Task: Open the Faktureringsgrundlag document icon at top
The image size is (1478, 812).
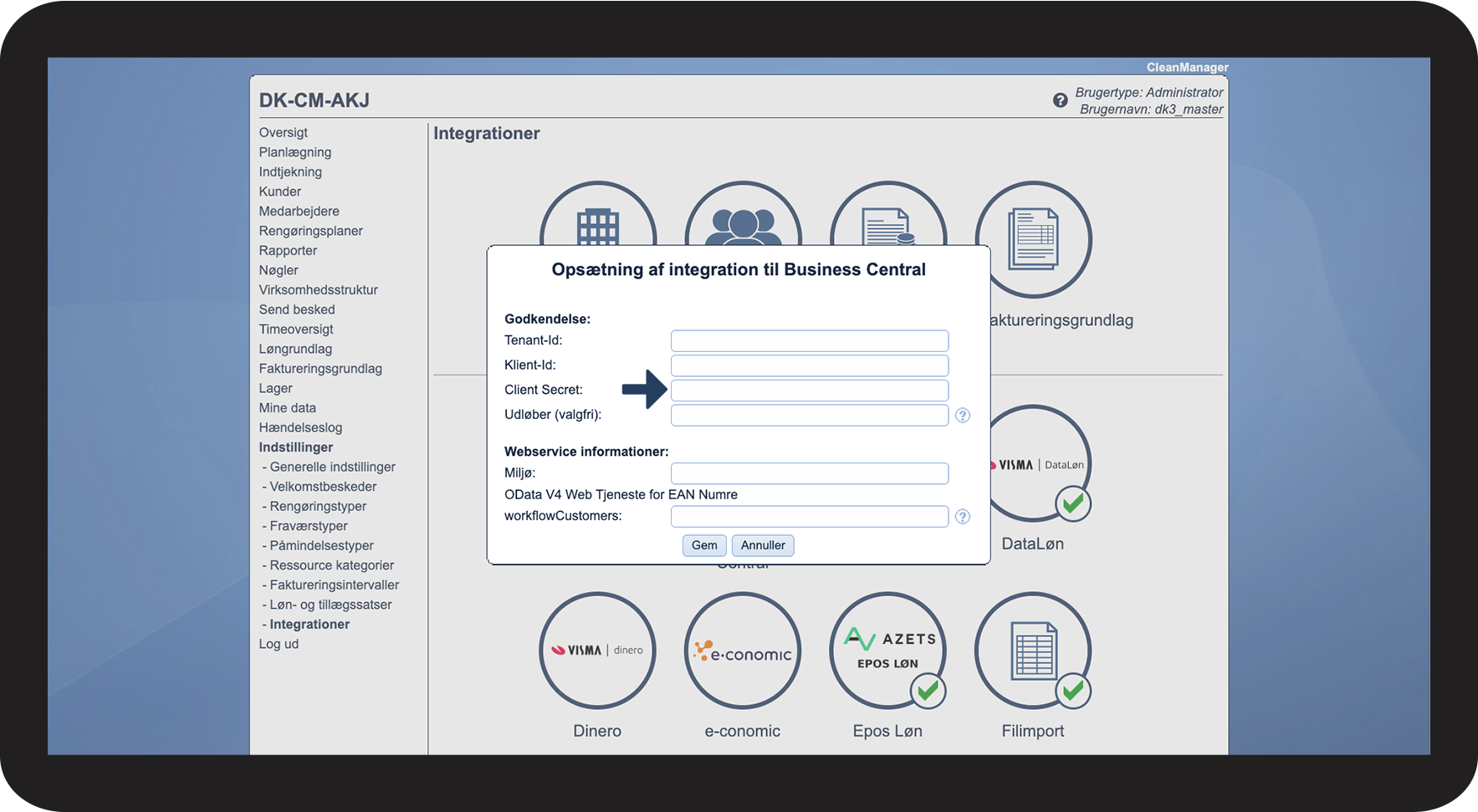Action: point(1033,239)
